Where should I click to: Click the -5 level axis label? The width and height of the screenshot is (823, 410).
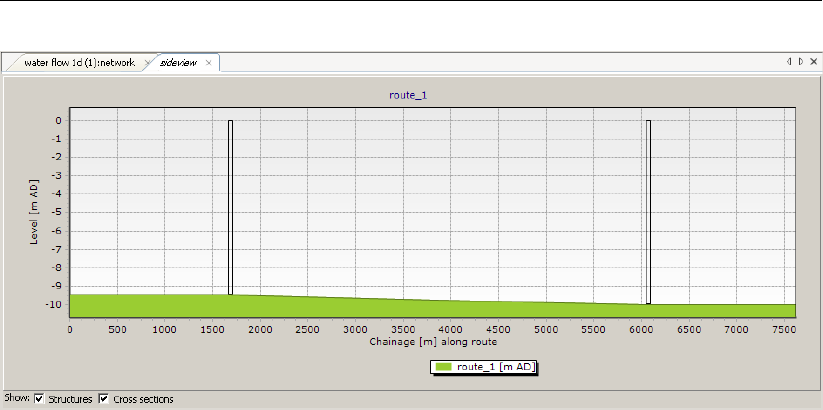(x=58, y=213)
